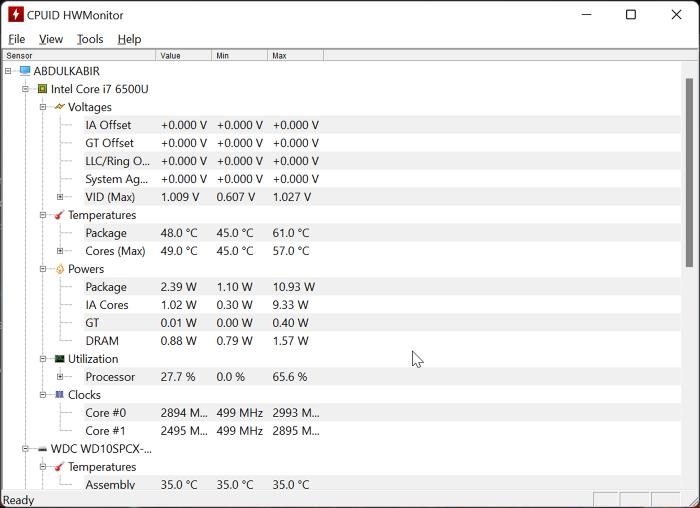Select the LLC/Ring O... voltage row
The height and width of the screenshot is (508, 700).
tap(382, 161)
